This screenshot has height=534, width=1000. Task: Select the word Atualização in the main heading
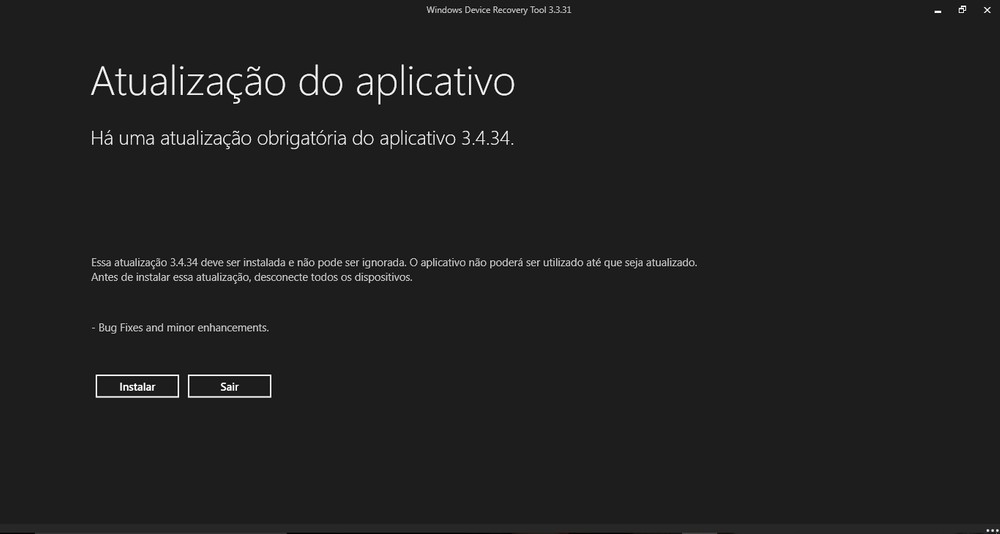click(188, 82)
